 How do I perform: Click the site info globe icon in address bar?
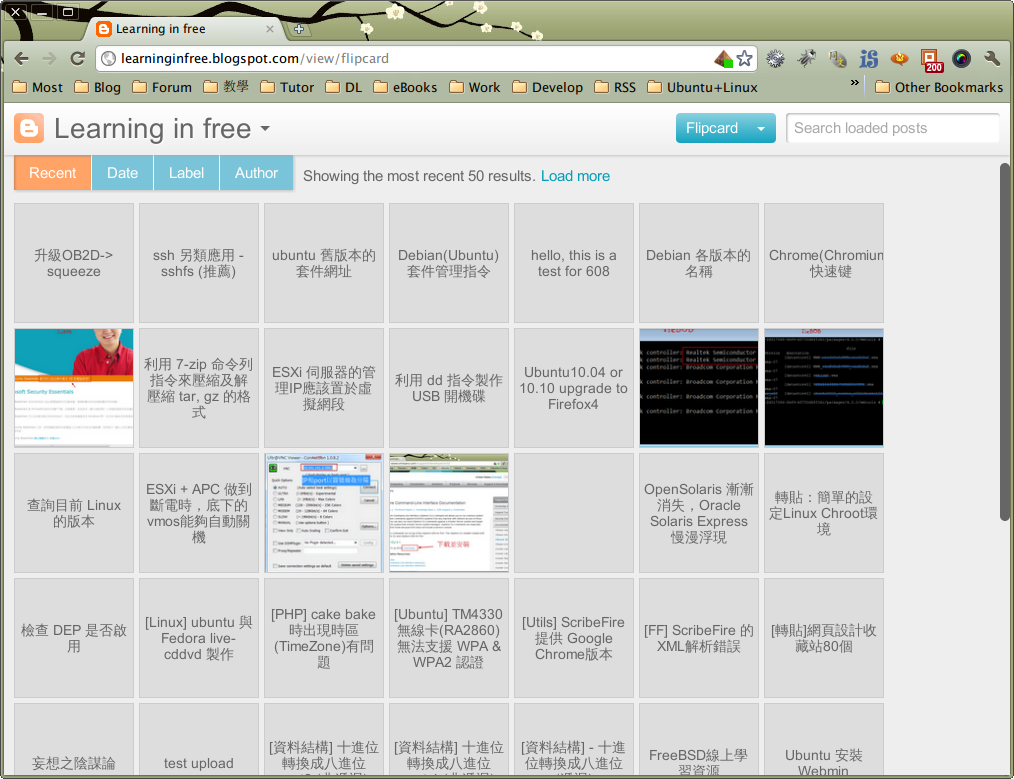(x=109, y=59)
